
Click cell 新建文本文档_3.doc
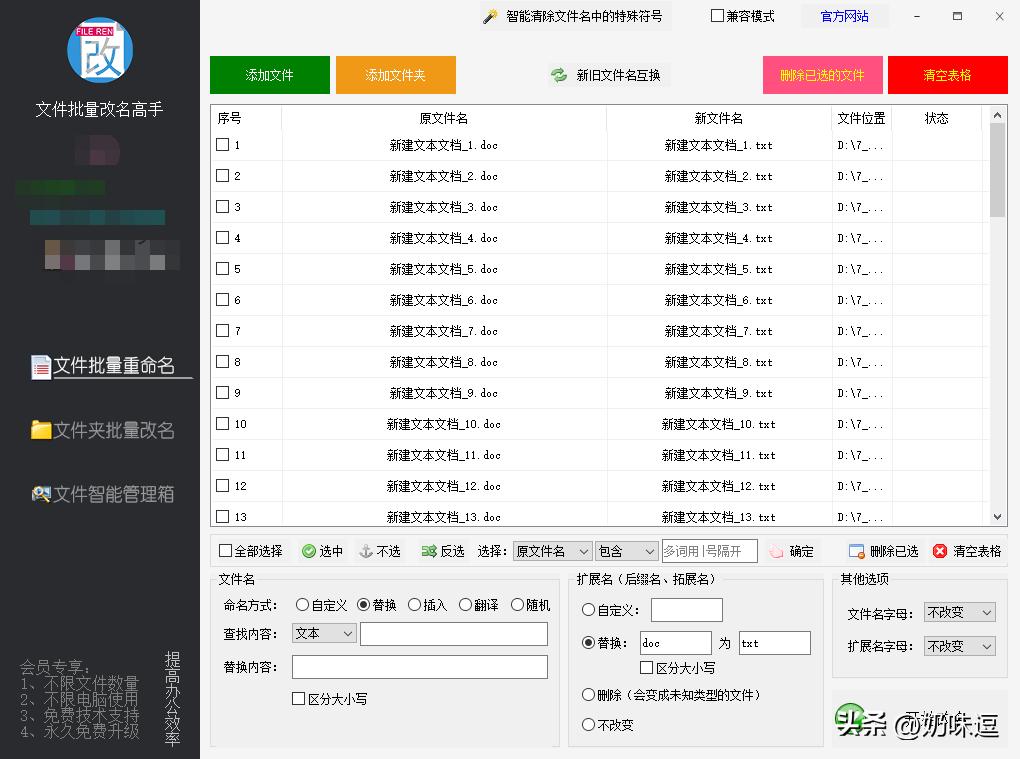tap(444, 207)
